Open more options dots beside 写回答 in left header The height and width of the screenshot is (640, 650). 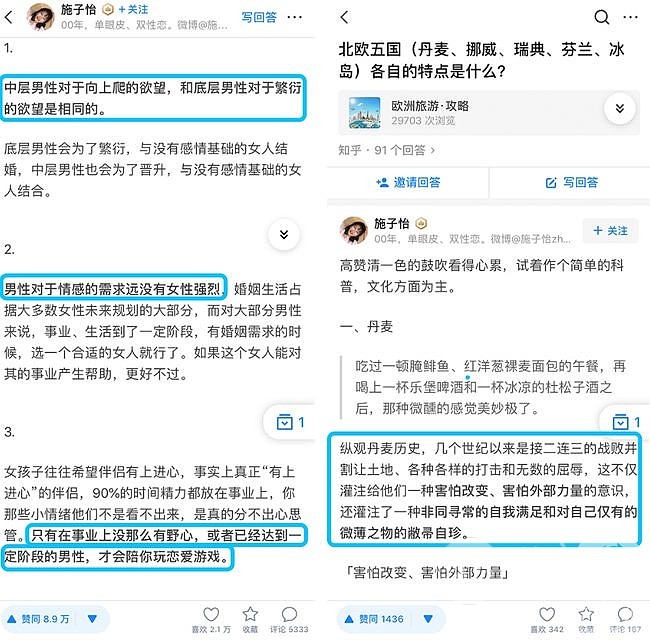(x=294, y=17)
